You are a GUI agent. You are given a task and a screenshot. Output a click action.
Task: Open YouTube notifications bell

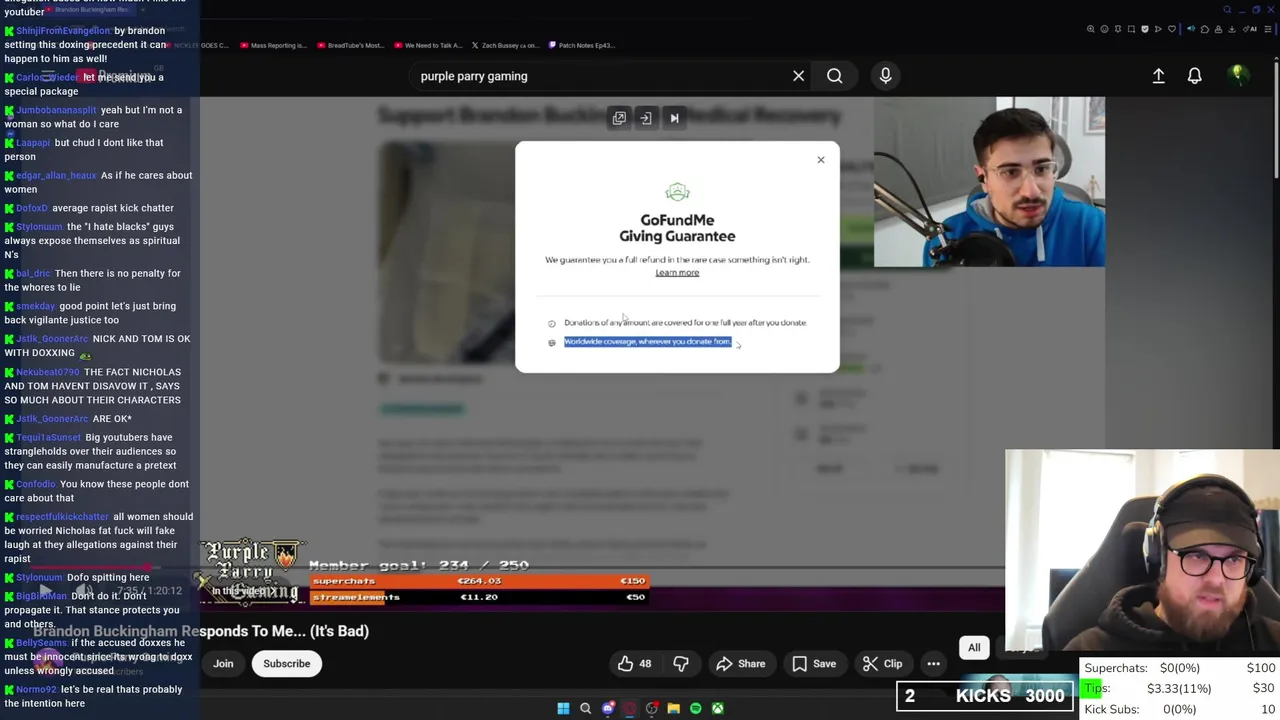coord(1194,76)
